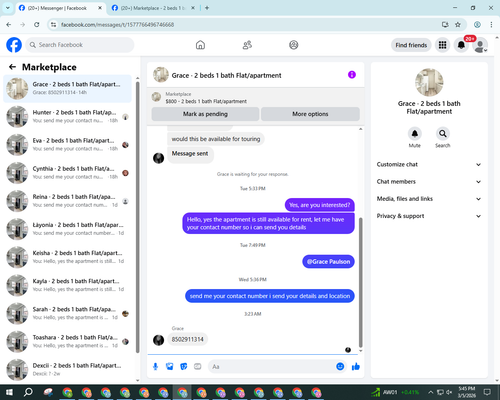The width and height of the screenshot is (500, 400).
Task: Click the taskbar clock showing 5:45 PM
Action: point(467,392)
